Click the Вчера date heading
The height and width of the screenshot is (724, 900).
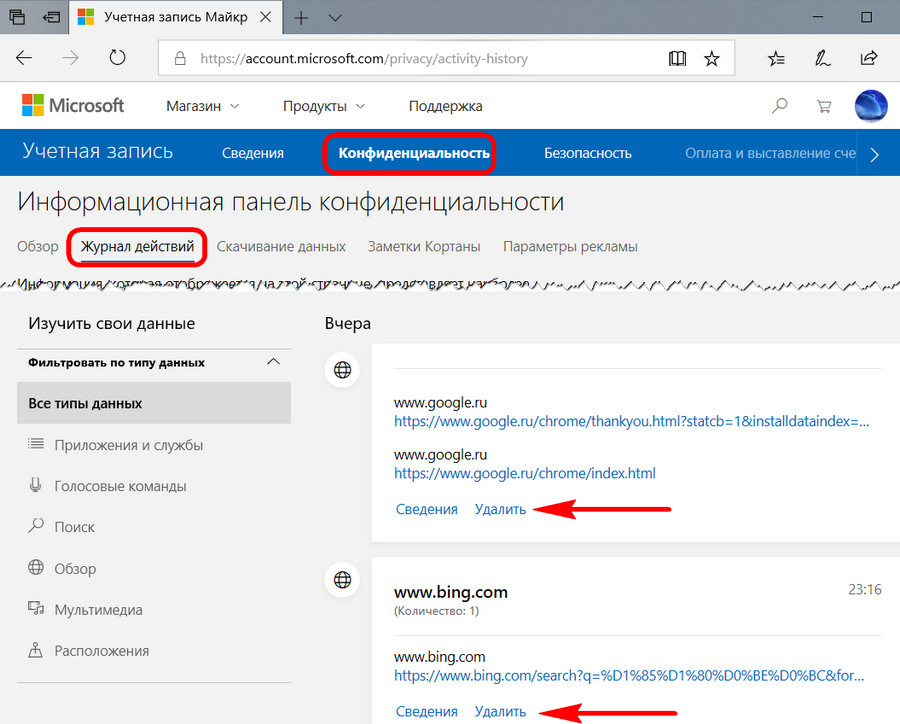[348, 323]
